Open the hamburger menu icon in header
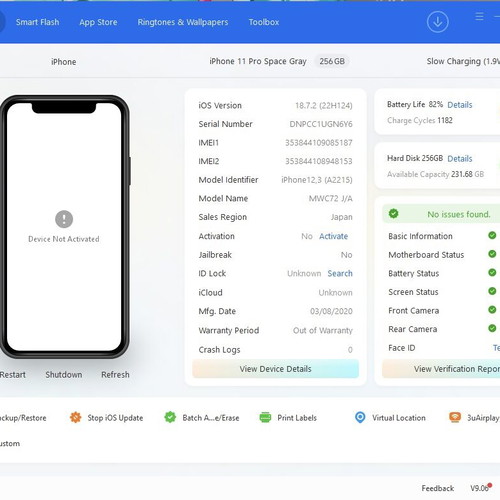Viewport: 500px width, 500px height. 479,16
